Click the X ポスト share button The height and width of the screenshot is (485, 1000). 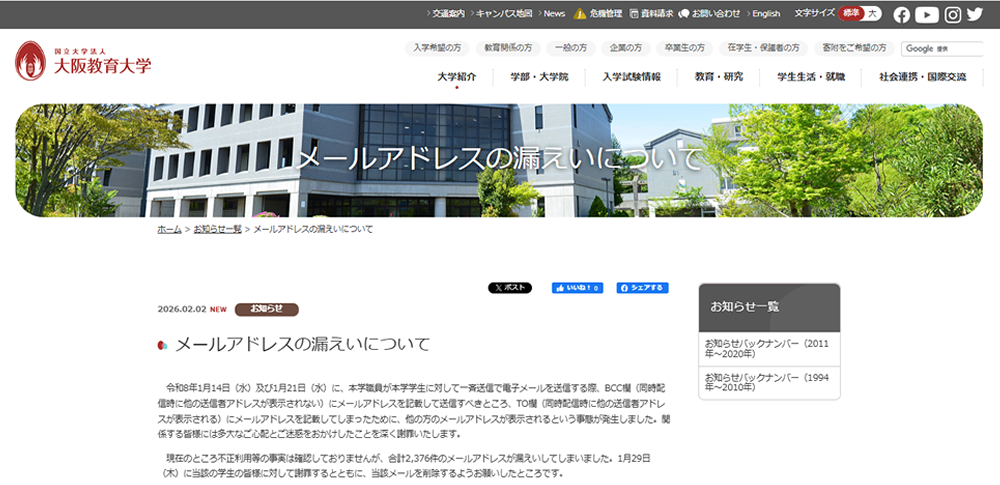point(510,288)
